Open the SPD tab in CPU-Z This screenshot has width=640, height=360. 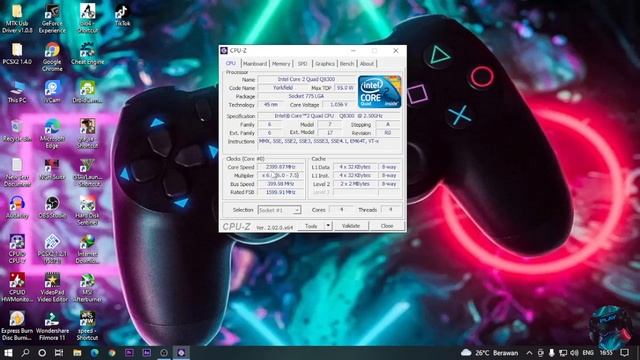pos(302,64)
